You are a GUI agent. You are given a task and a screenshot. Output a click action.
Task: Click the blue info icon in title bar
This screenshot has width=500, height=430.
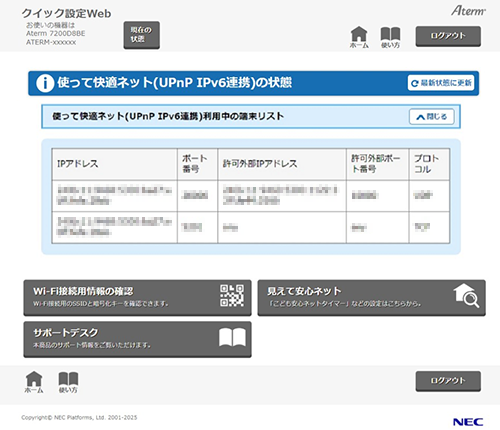pyautogui.click(x=45, y=83)
